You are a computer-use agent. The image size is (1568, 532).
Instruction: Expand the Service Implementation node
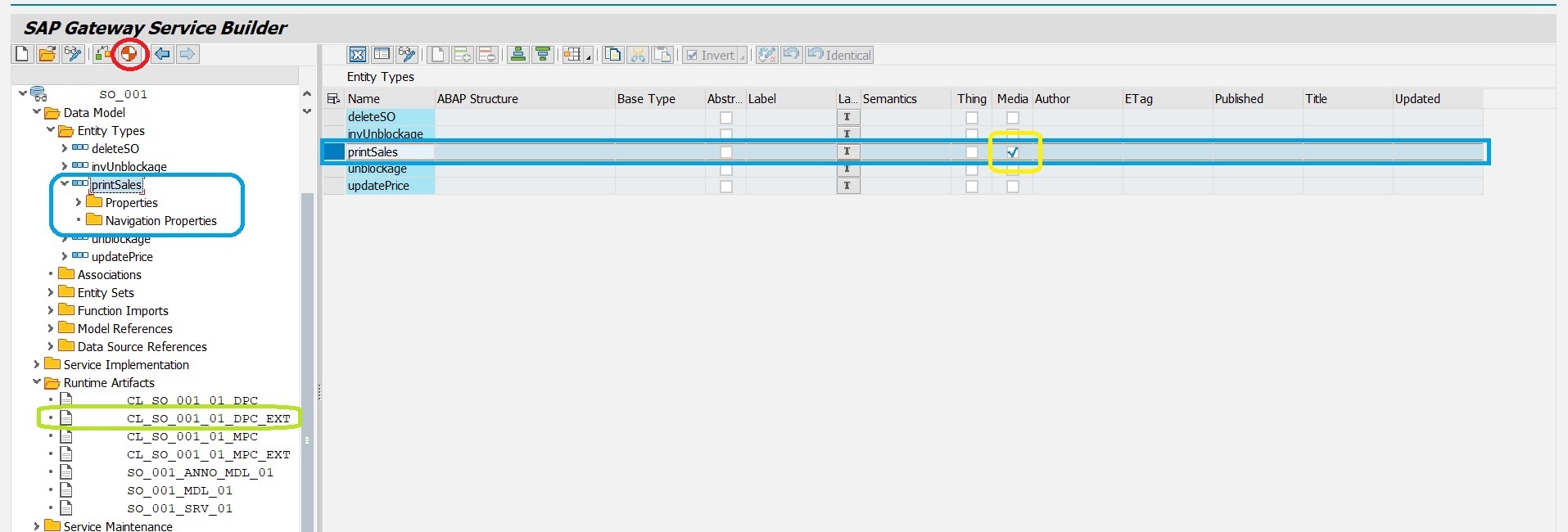point(37,365)
